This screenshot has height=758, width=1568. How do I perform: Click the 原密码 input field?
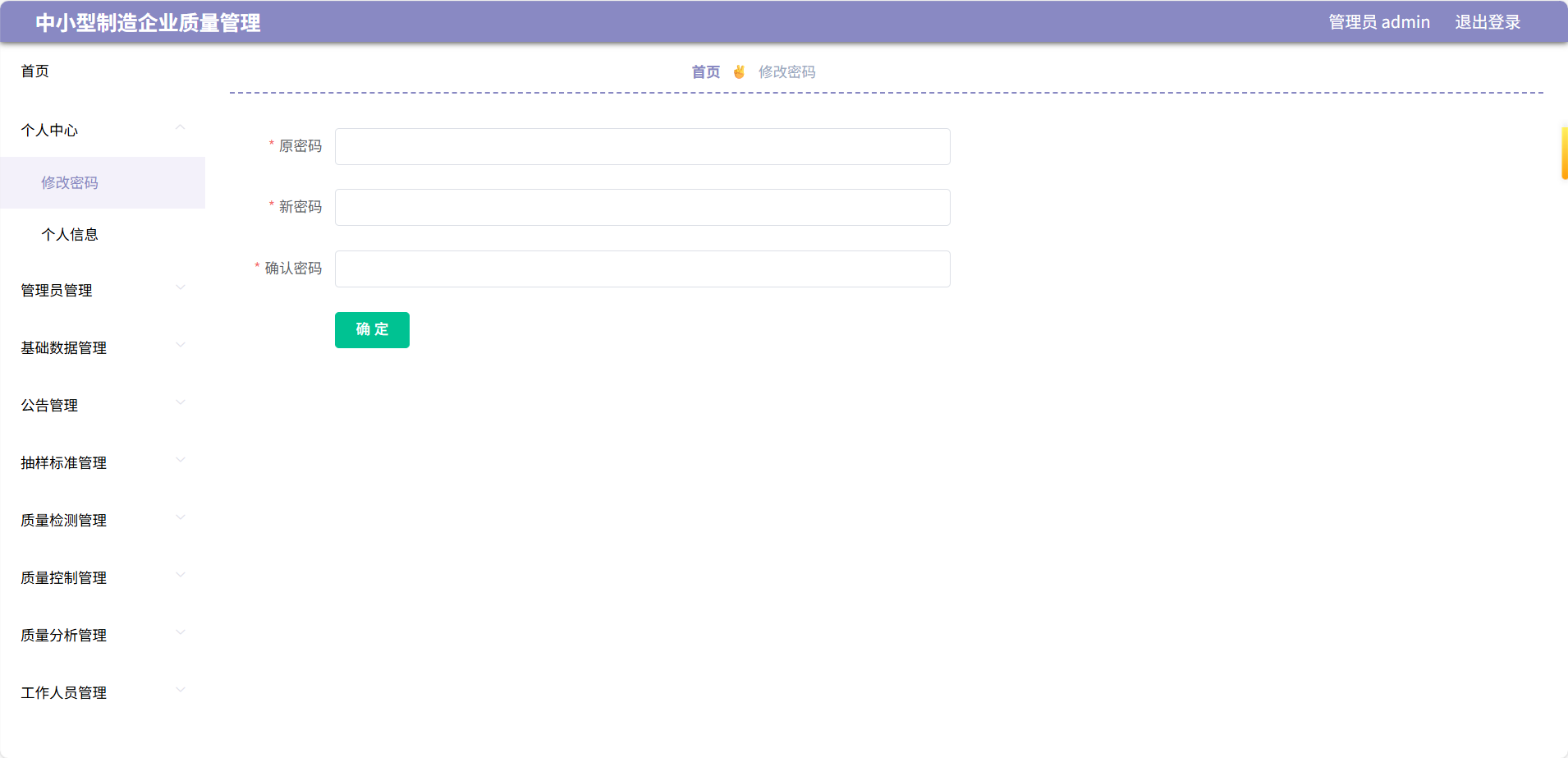642,146
